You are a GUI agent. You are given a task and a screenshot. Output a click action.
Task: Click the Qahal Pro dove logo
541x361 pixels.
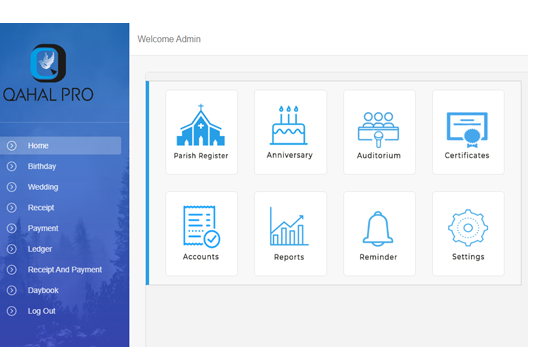pyautogui.click(x=48, y=63)
